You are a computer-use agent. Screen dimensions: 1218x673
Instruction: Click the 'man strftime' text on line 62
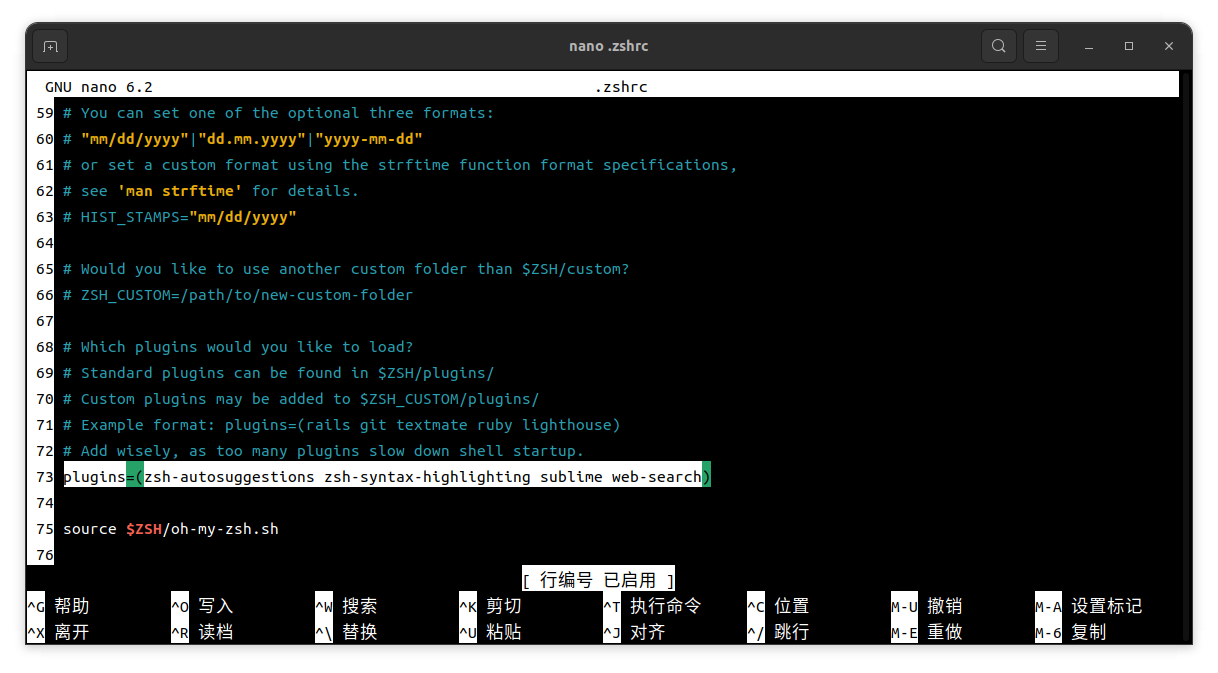(180, 191)
